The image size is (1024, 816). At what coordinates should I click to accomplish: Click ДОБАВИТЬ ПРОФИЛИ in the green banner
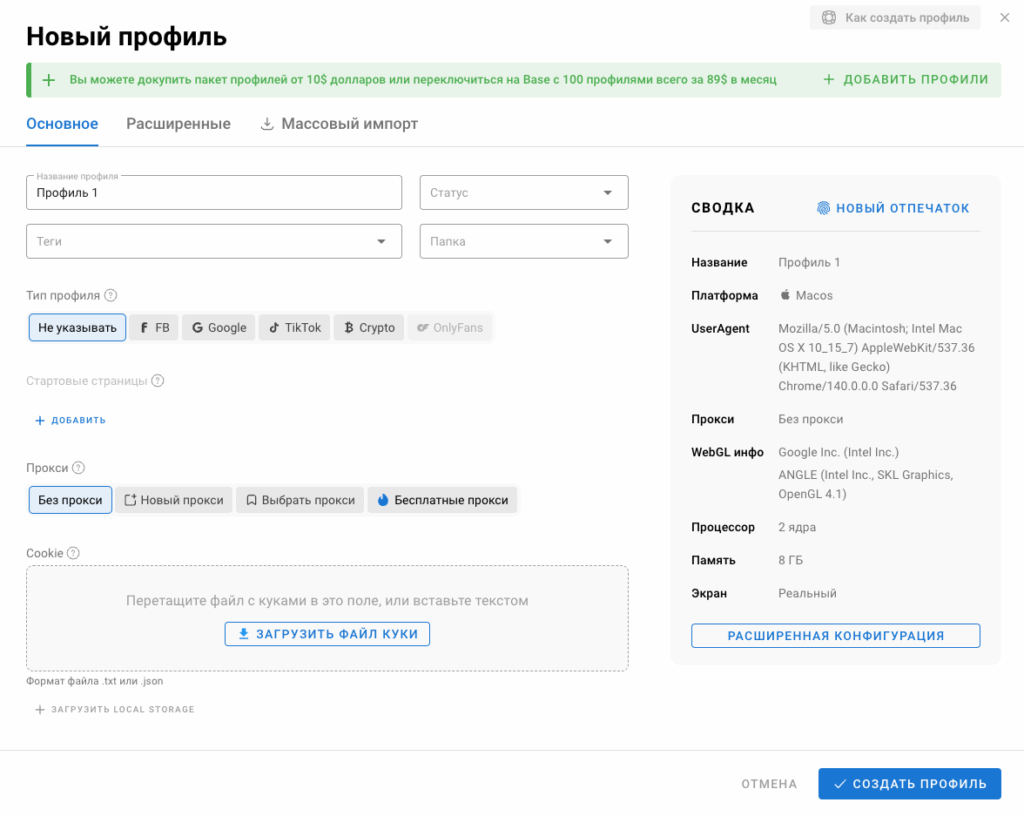[906, 80]
